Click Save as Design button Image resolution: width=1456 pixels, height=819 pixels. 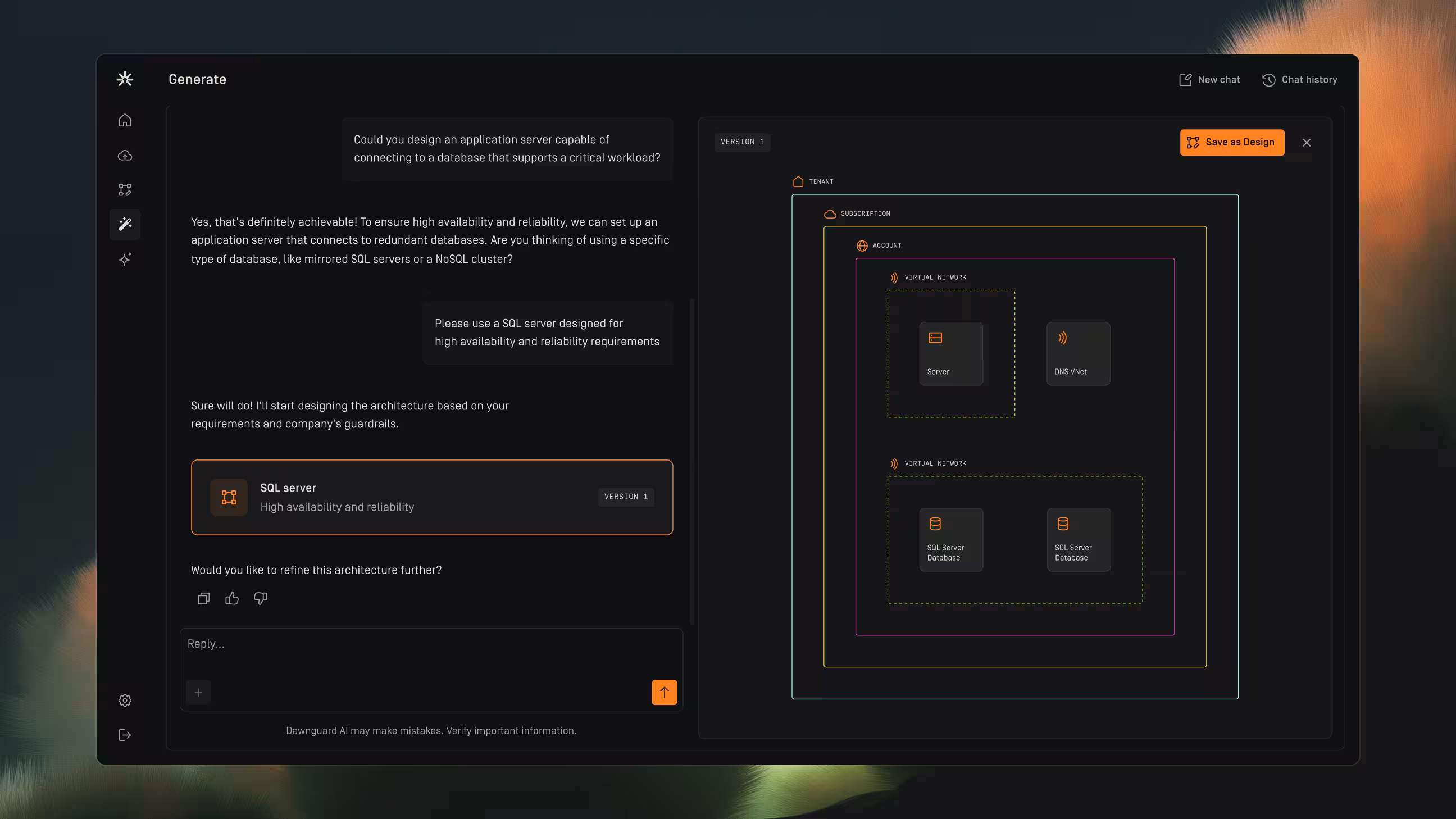[1232, 143]
